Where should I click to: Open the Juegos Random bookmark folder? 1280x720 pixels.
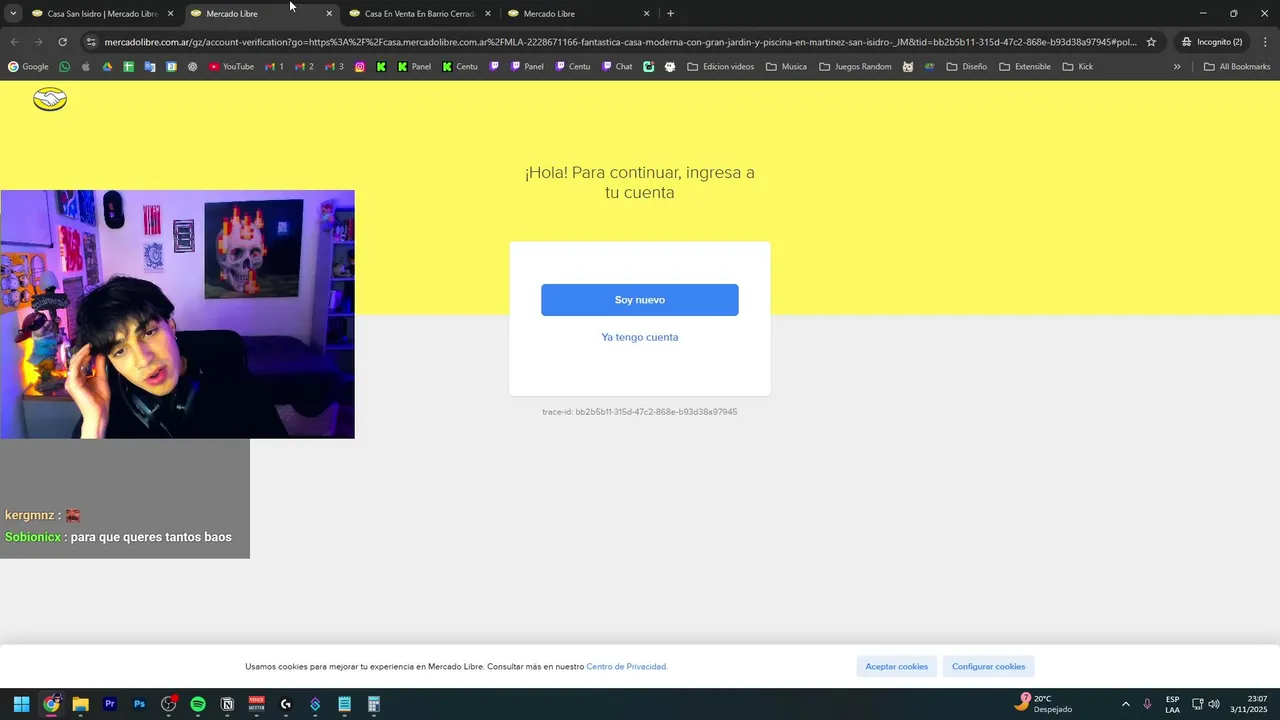[x=855, y=67]
